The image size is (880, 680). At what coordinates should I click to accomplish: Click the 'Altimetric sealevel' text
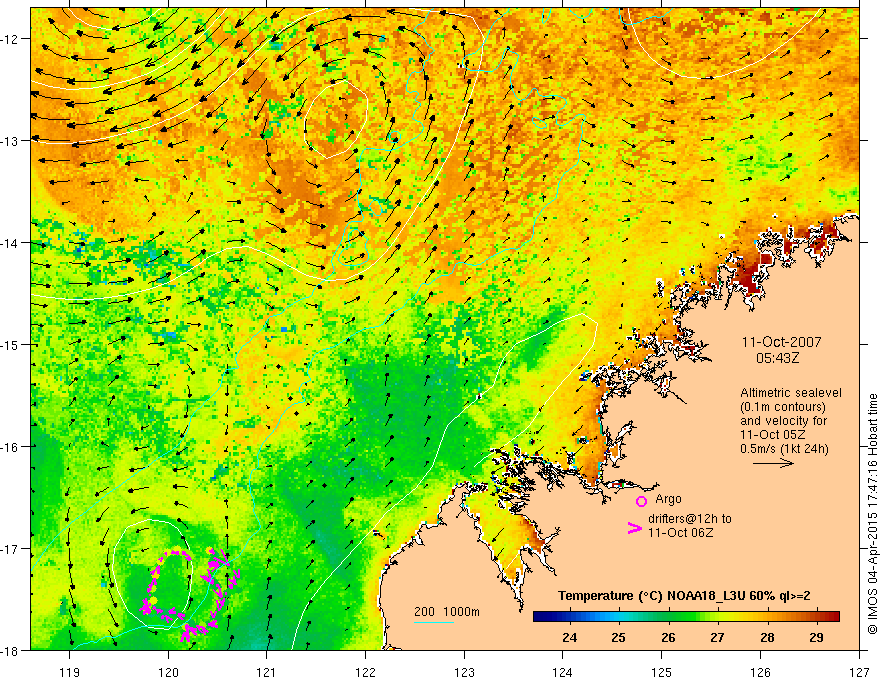[791, 393]
